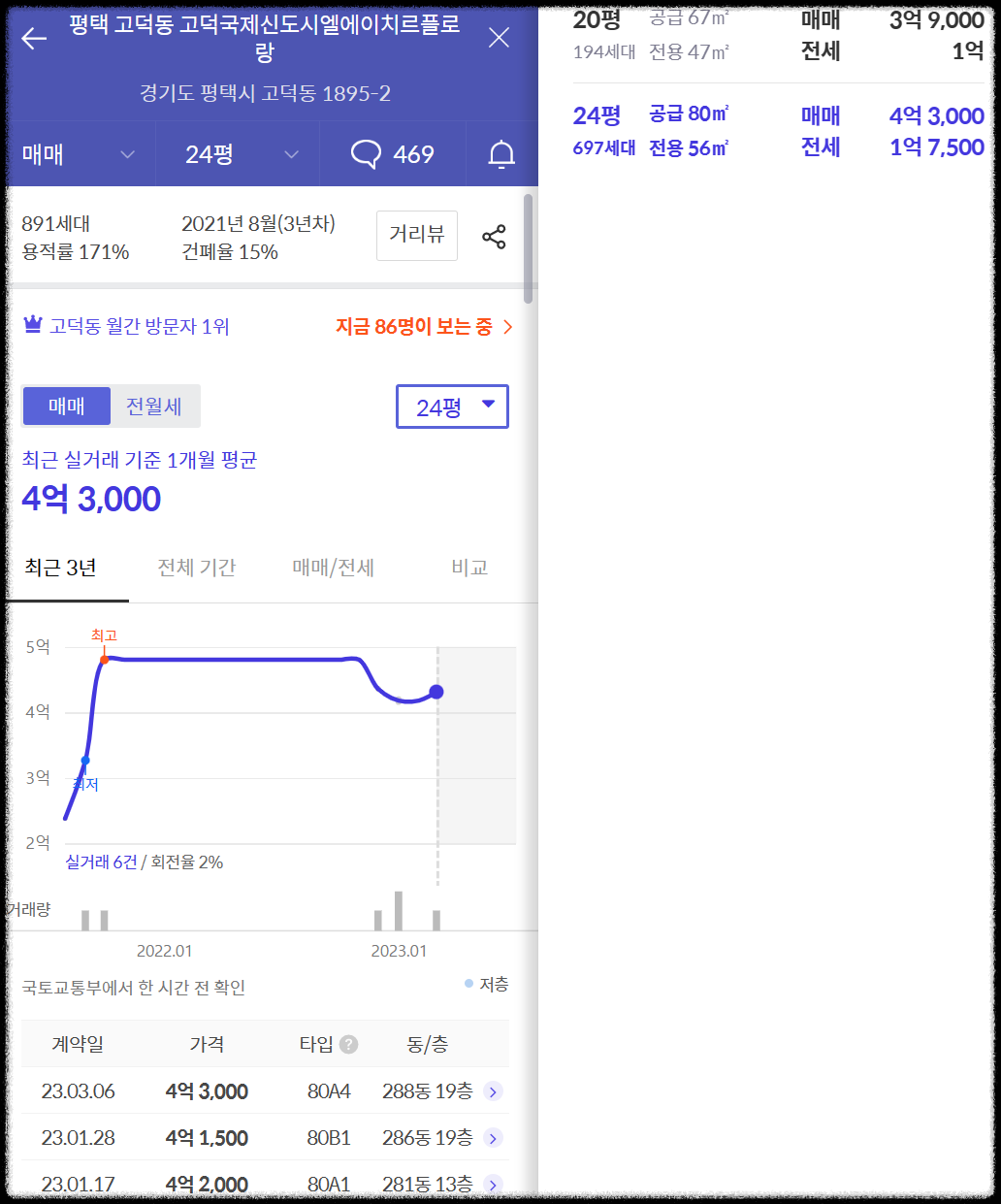Tap the back arrow in the header
This screenshot has height=1204, width=1001.
coord(33,37)
